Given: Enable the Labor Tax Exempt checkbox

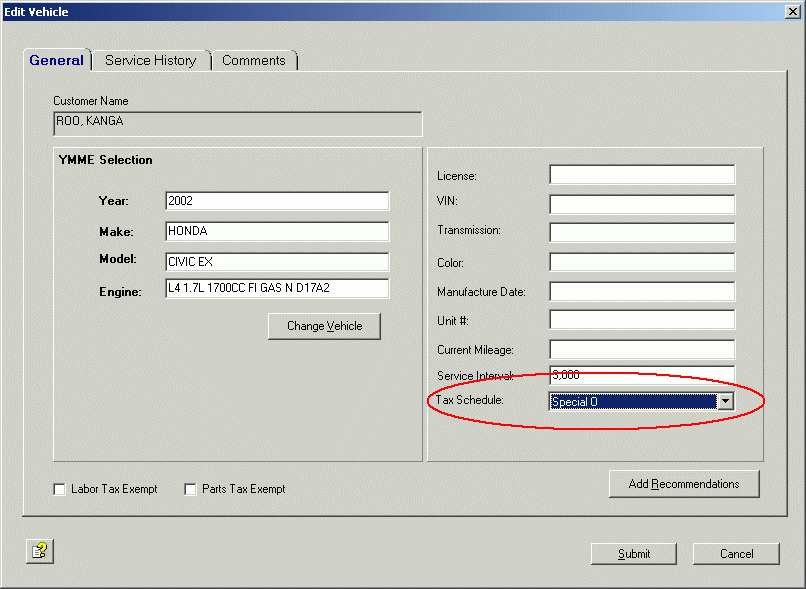Looking at the screenshot, I should point(60,489).
